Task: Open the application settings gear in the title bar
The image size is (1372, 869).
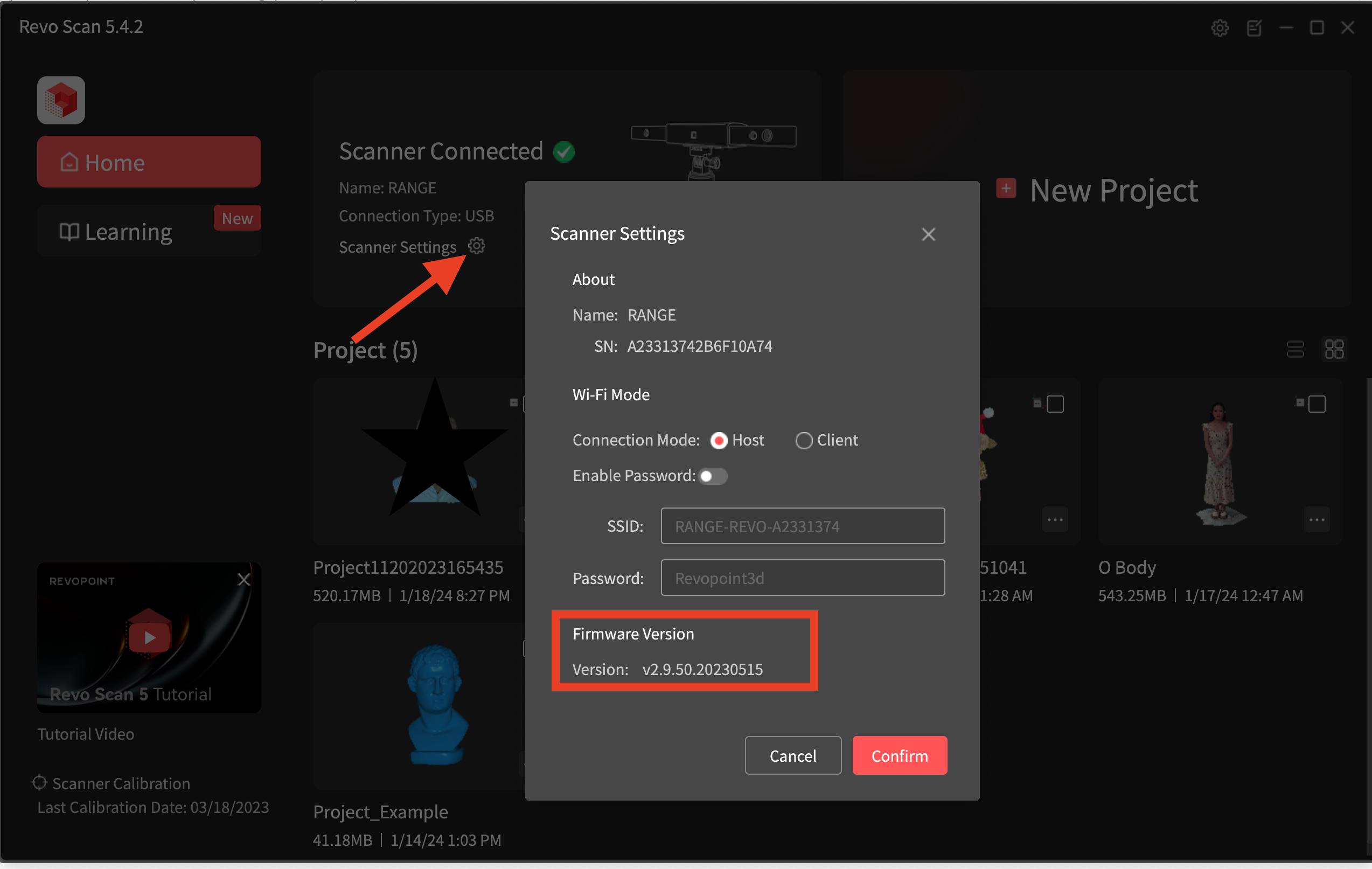Action: [x=1220, y=27]
